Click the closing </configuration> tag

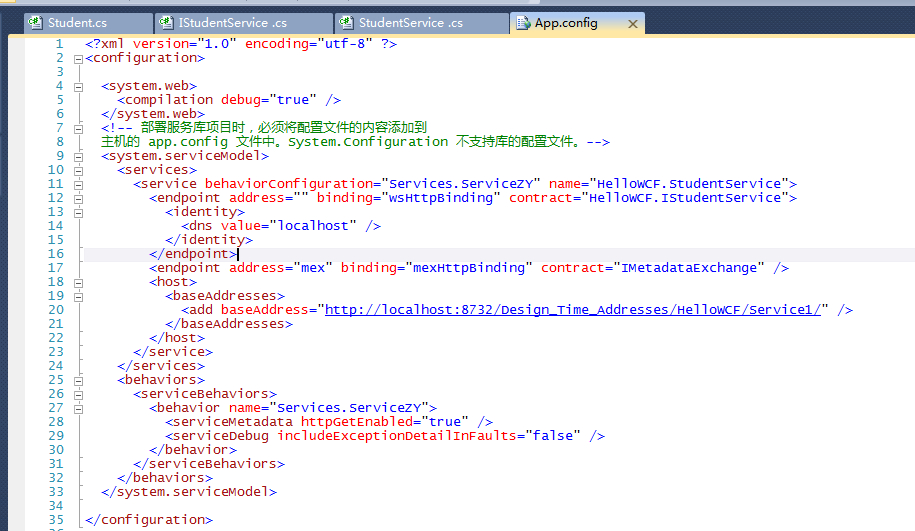point(149,520)
